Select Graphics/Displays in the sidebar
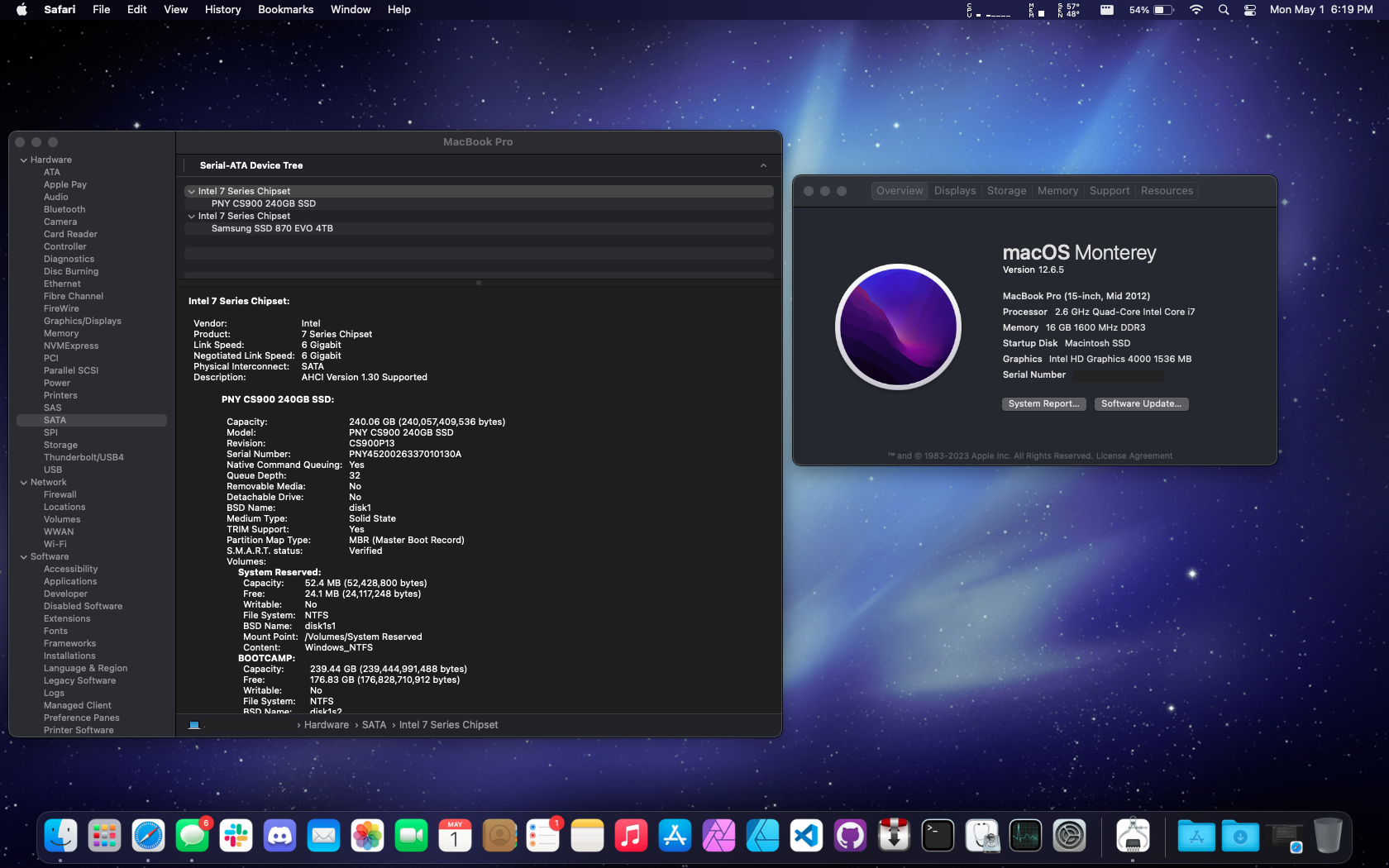This screenshot has width=1389, height=868. tap(83, 322)
